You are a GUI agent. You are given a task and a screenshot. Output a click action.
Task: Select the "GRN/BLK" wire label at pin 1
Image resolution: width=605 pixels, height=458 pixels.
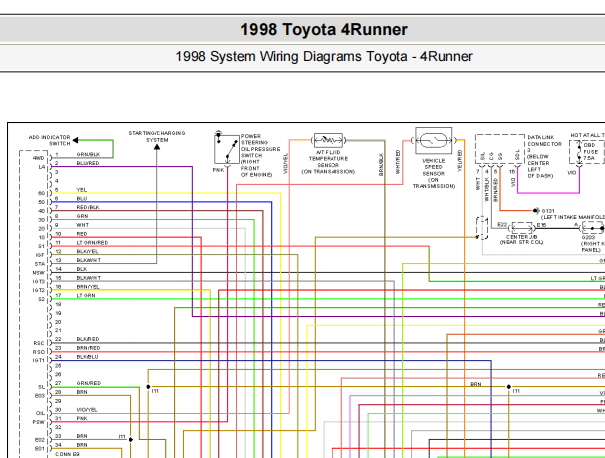(x=88, y=154)
